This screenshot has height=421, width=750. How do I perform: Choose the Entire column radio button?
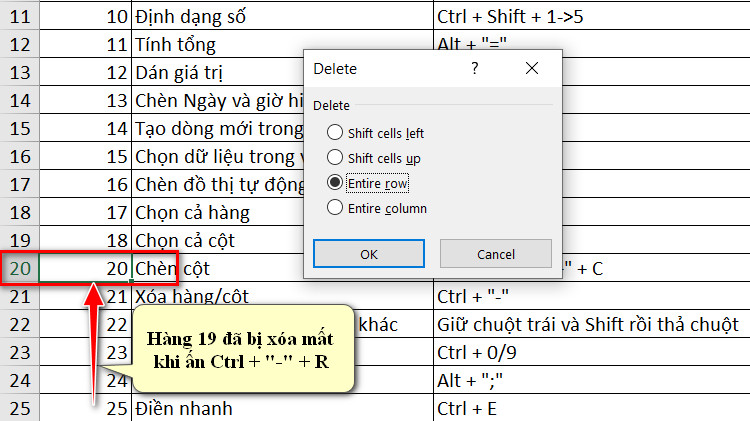[377, 208]
